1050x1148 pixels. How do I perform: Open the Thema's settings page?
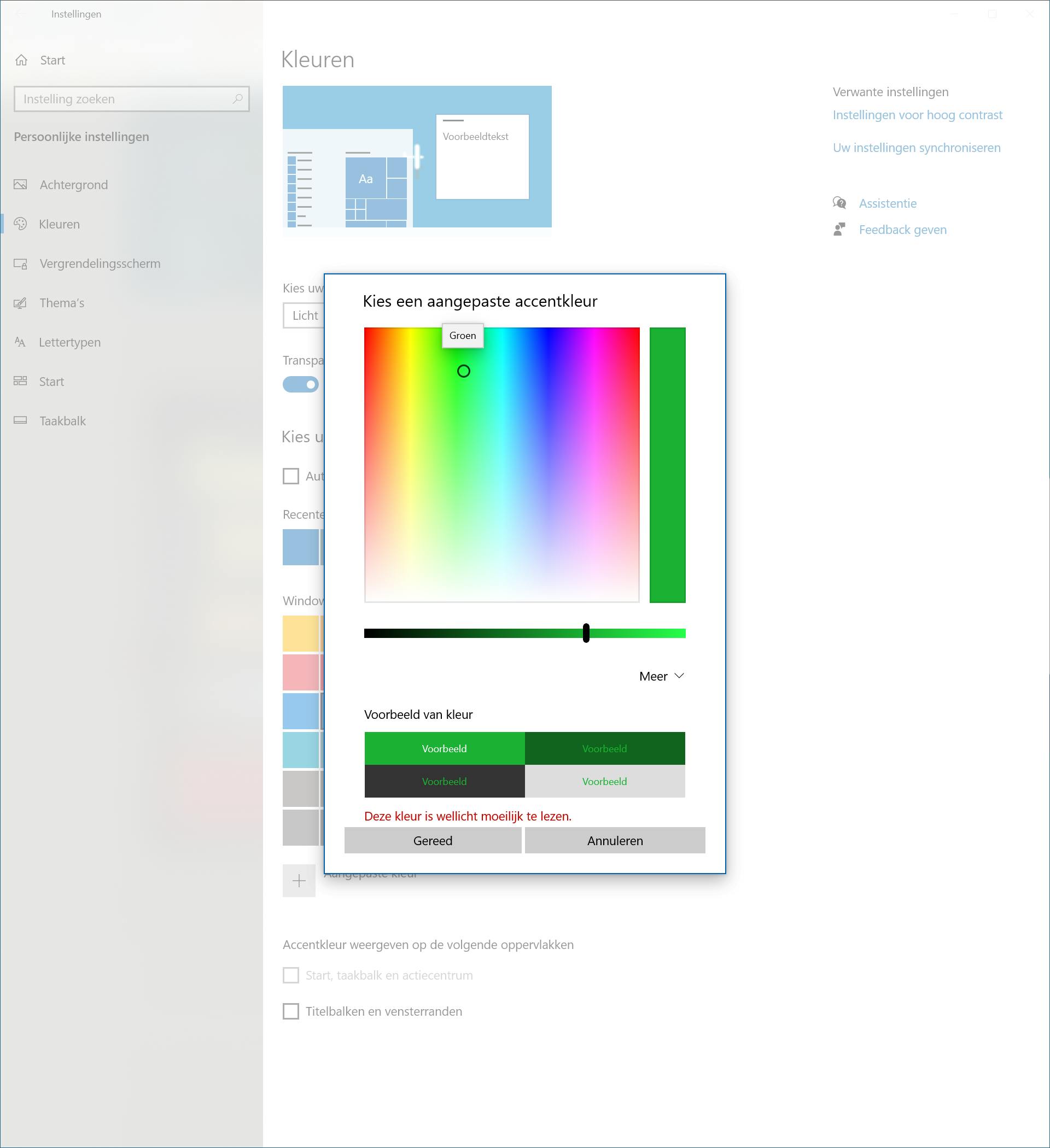62,302
